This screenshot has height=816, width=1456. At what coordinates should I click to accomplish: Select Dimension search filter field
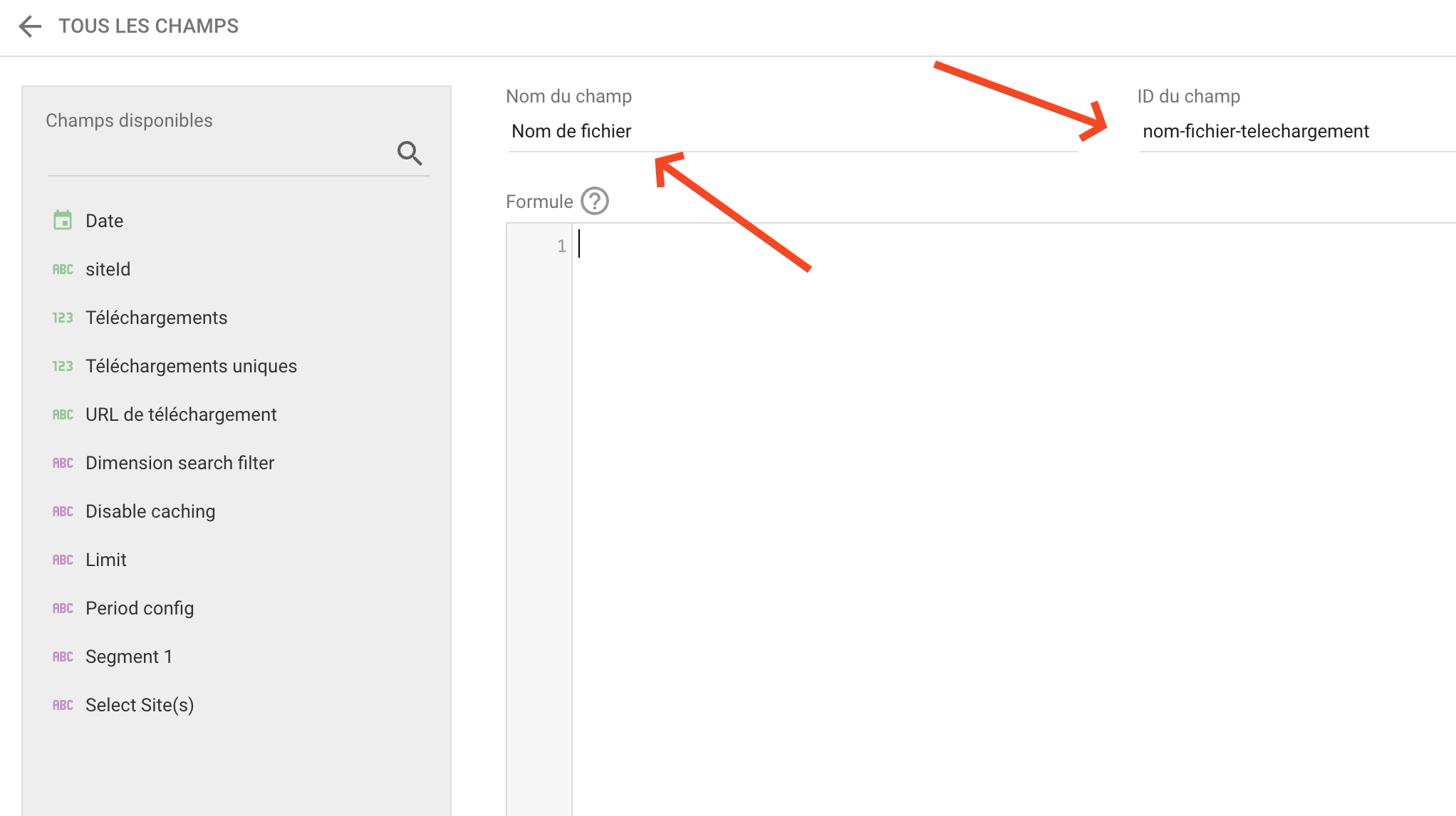tap(180, 463)
